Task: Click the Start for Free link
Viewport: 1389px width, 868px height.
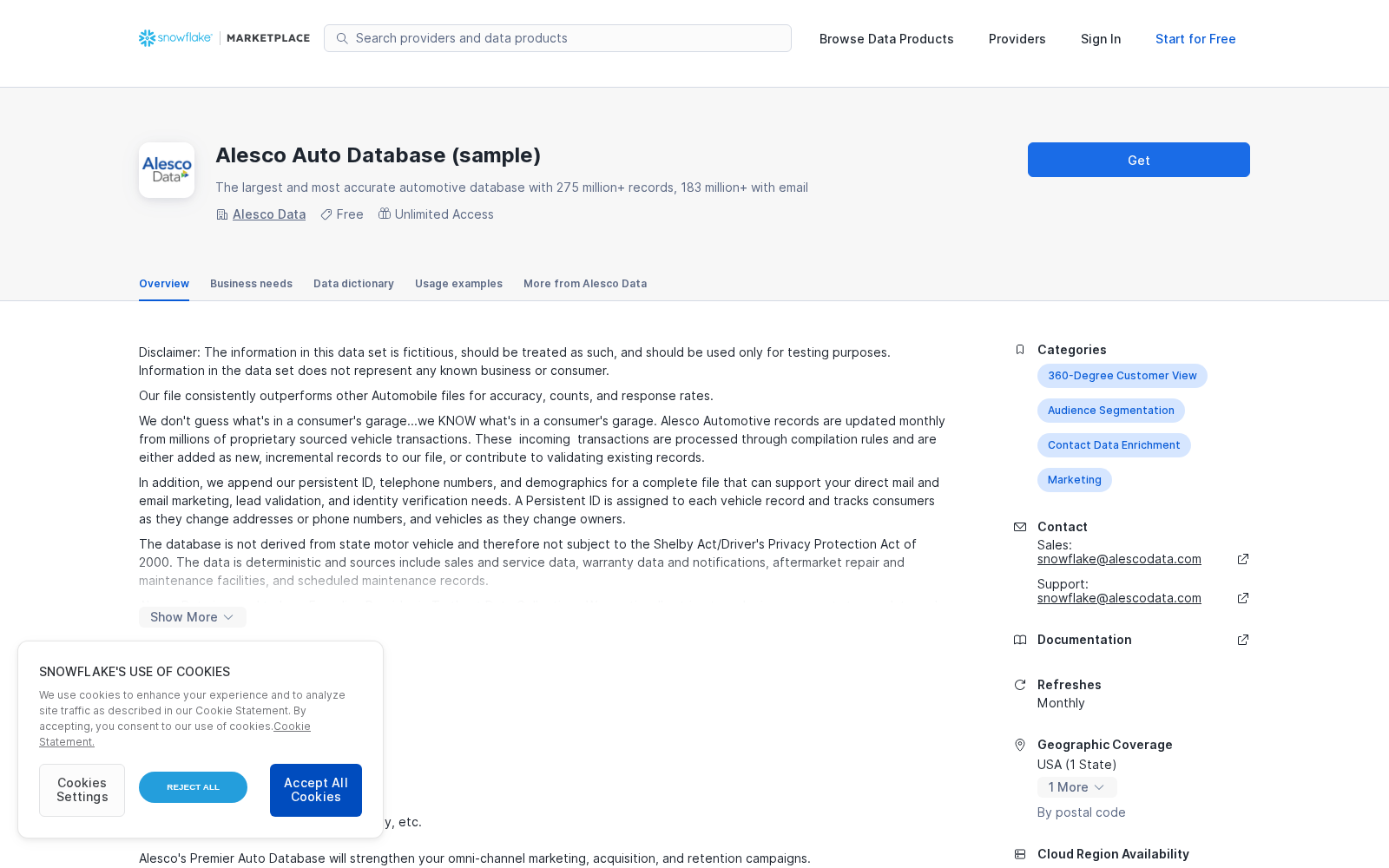Action: (x=1195, y=39)
